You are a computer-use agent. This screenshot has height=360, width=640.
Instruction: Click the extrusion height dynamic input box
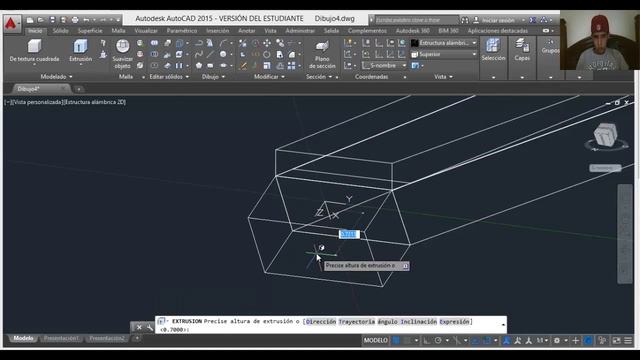coord(349,234)
